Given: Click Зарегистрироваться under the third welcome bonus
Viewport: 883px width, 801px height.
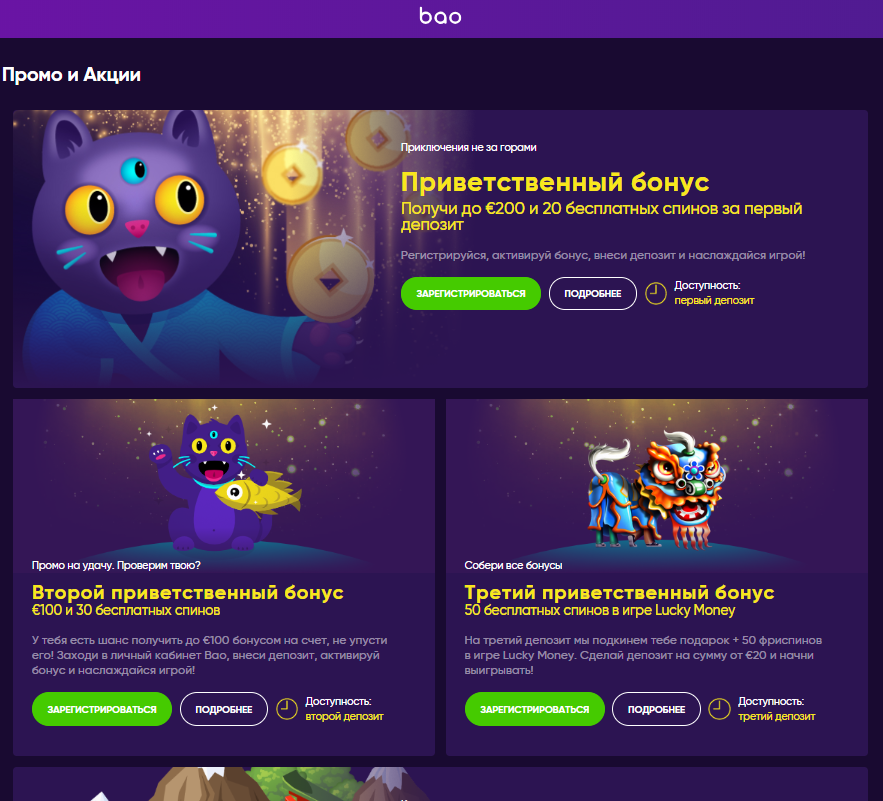Looking at the screenshot, I should coord(534,709).
